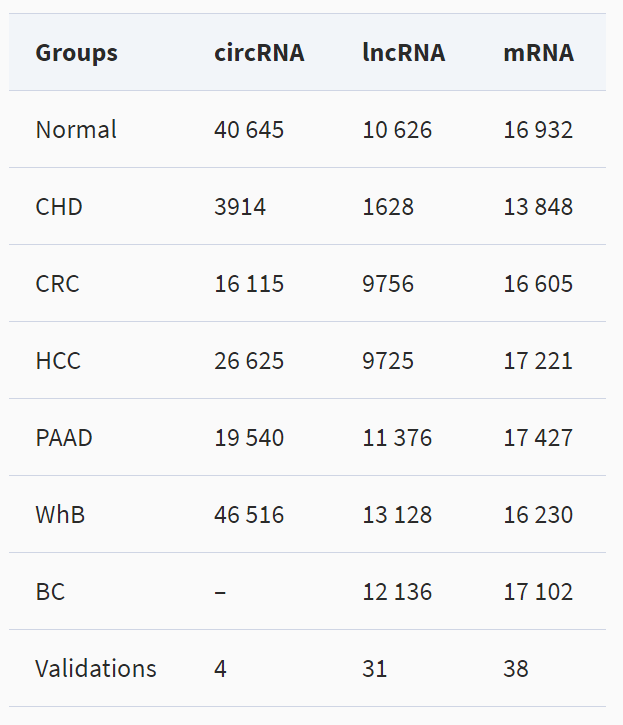The width and height of the screenshot is (623, 725).
Task: Select lncRNA value 11 376
Action: [397, 437]
